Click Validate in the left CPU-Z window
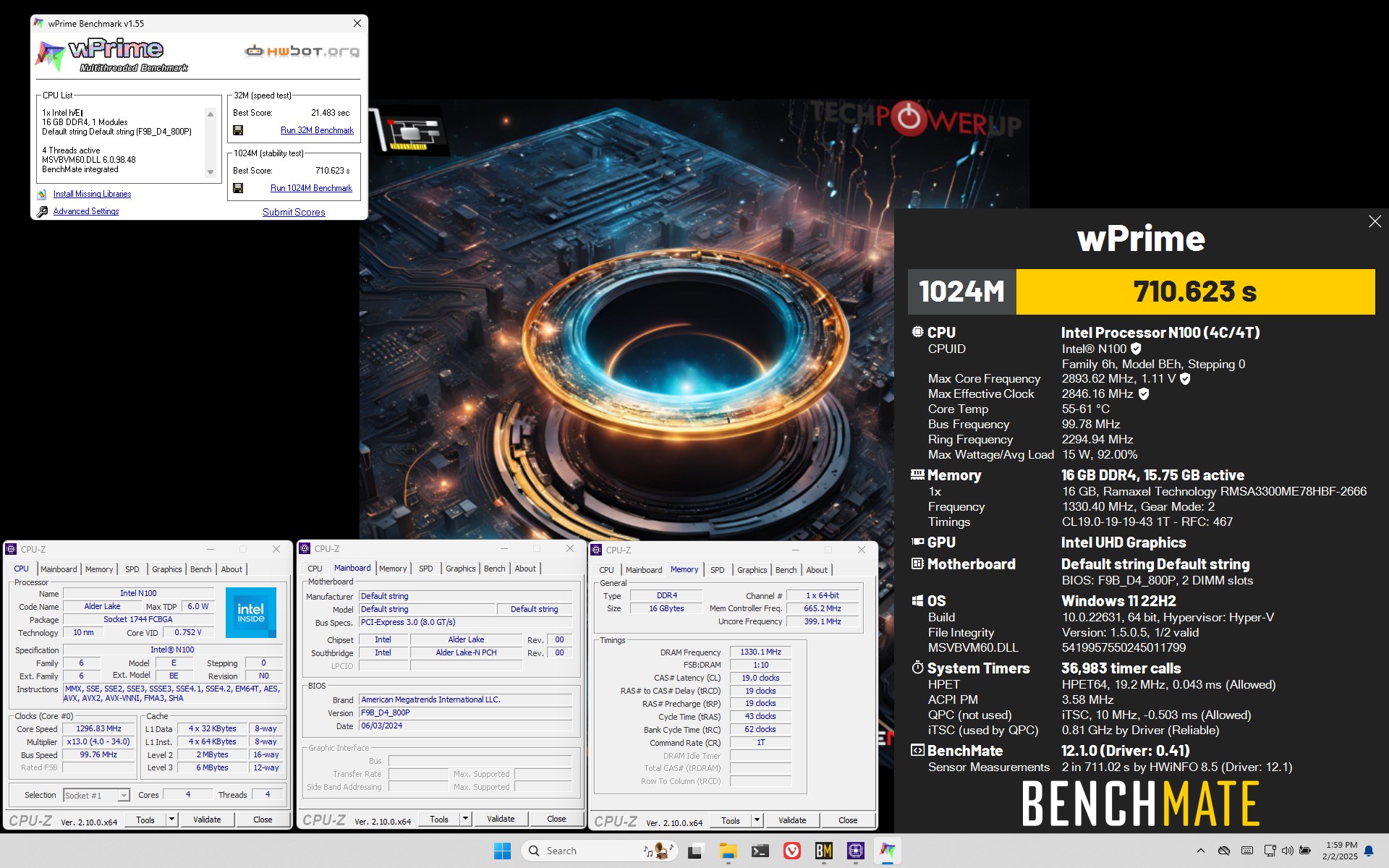 [x=207, y=820]
